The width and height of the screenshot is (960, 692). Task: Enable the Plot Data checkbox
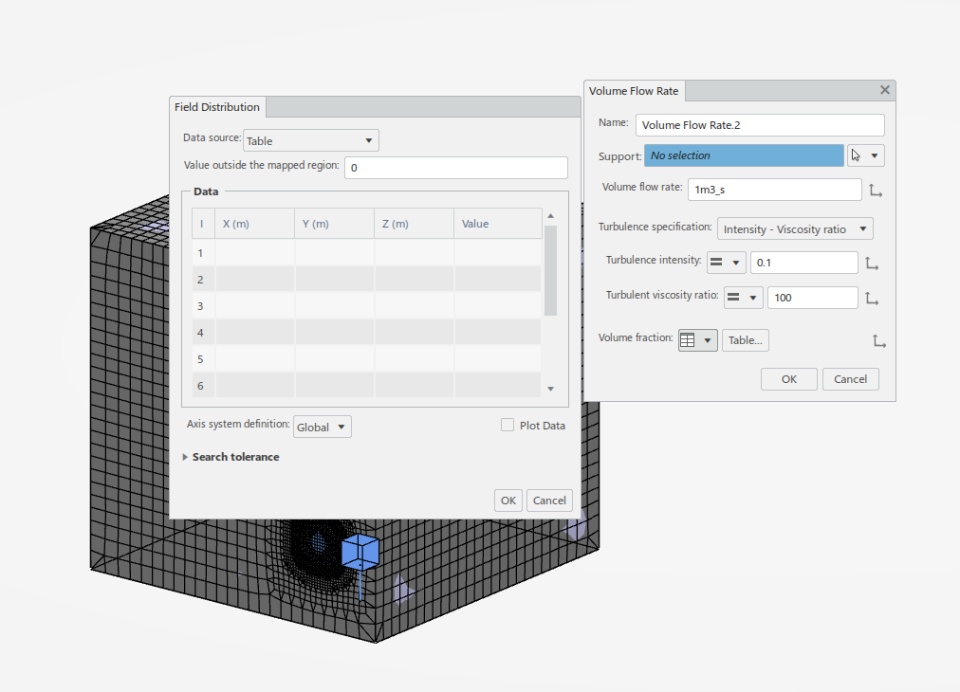pos(507,425)
